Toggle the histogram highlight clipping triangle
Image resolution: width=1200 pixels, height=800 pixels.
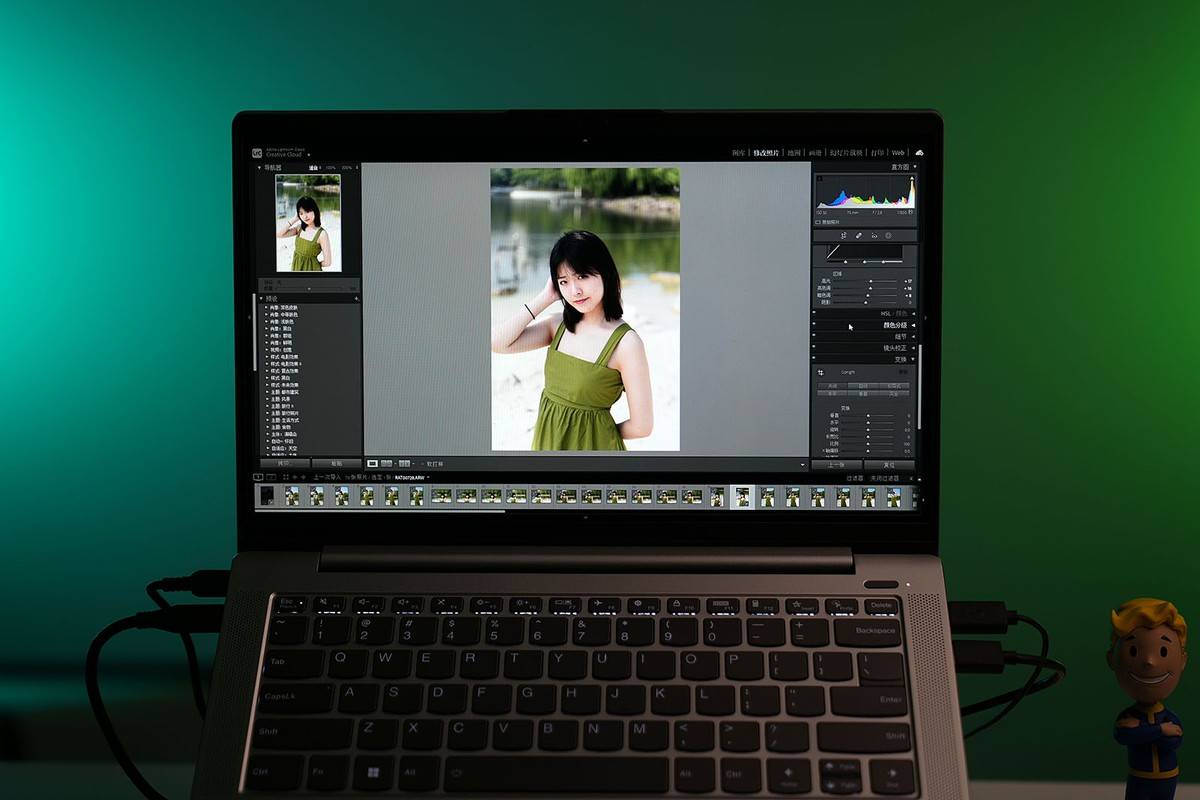(912, 179)
